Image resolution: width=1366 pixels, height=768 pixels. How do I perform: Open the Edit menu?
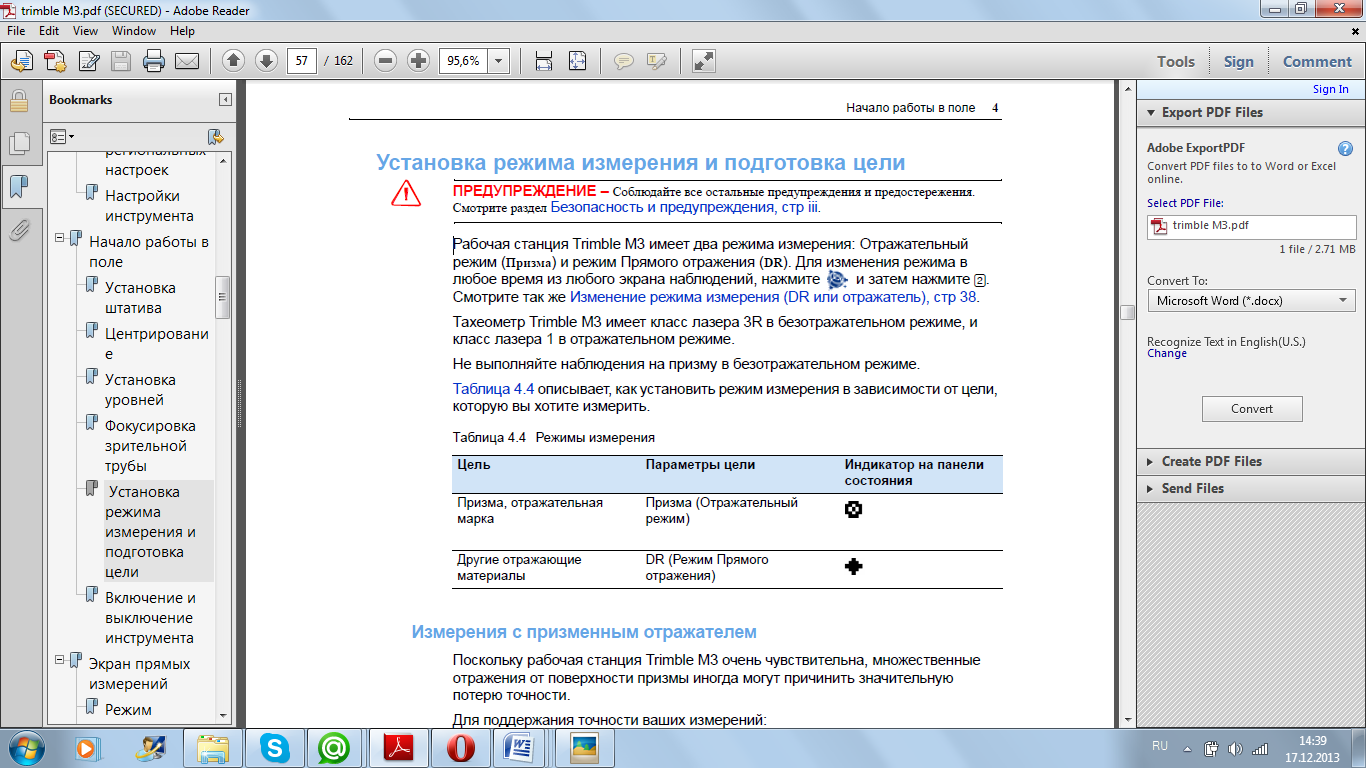(48, 31)
